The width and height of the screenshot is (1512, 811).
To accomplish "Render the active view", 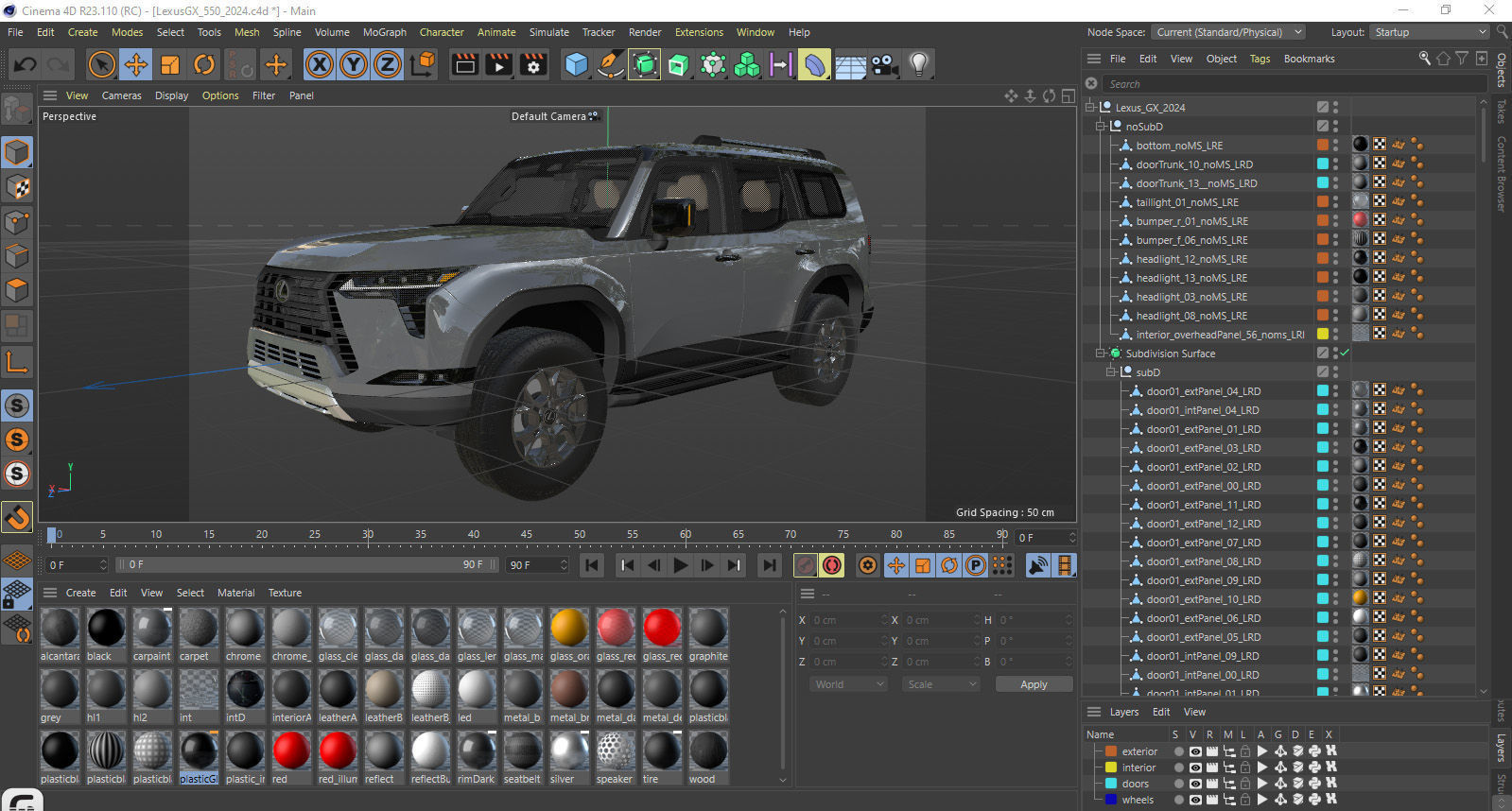I will coord(464,64).
